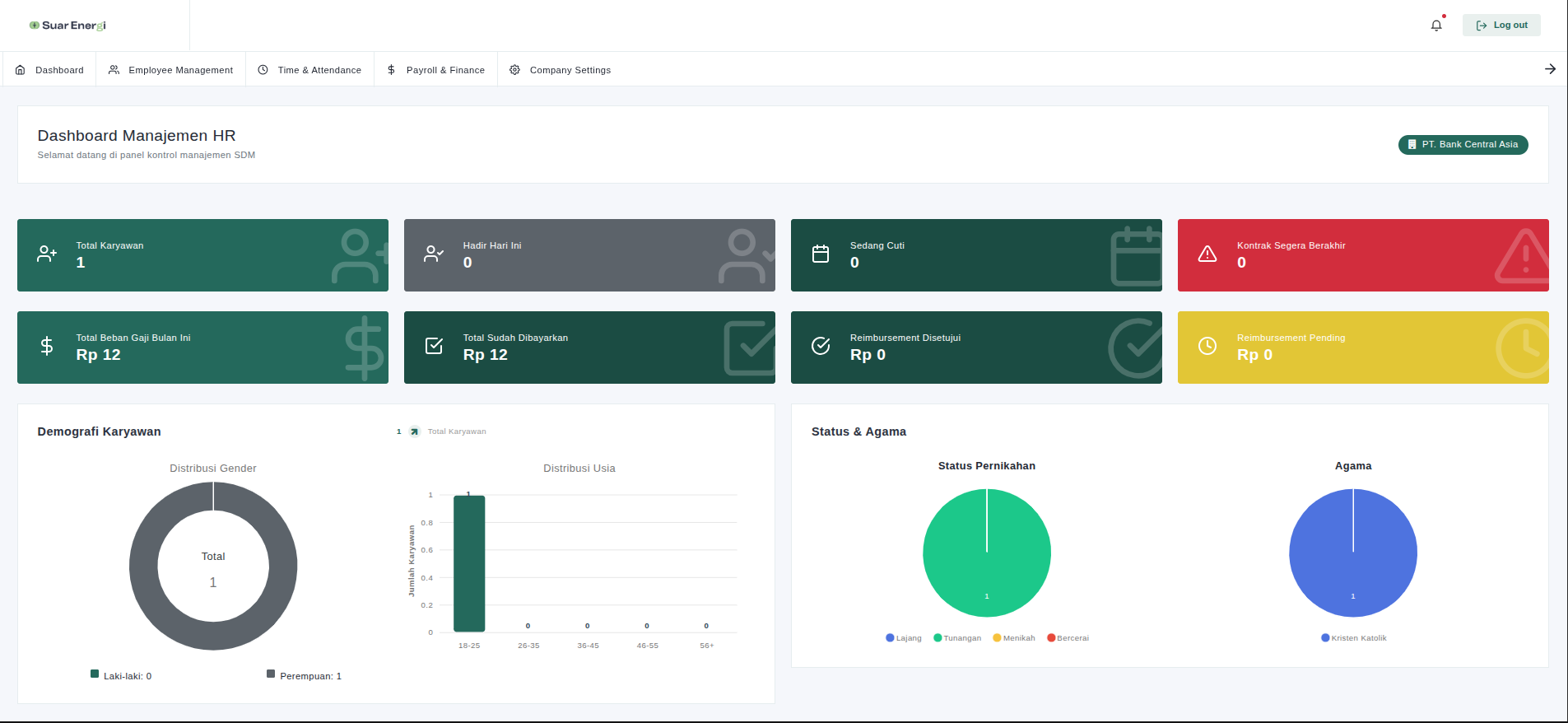The height and width of the screenshot is (723, 1568).
Task: Toggle the Kristen Katolik legend item
Action: 1354,638
